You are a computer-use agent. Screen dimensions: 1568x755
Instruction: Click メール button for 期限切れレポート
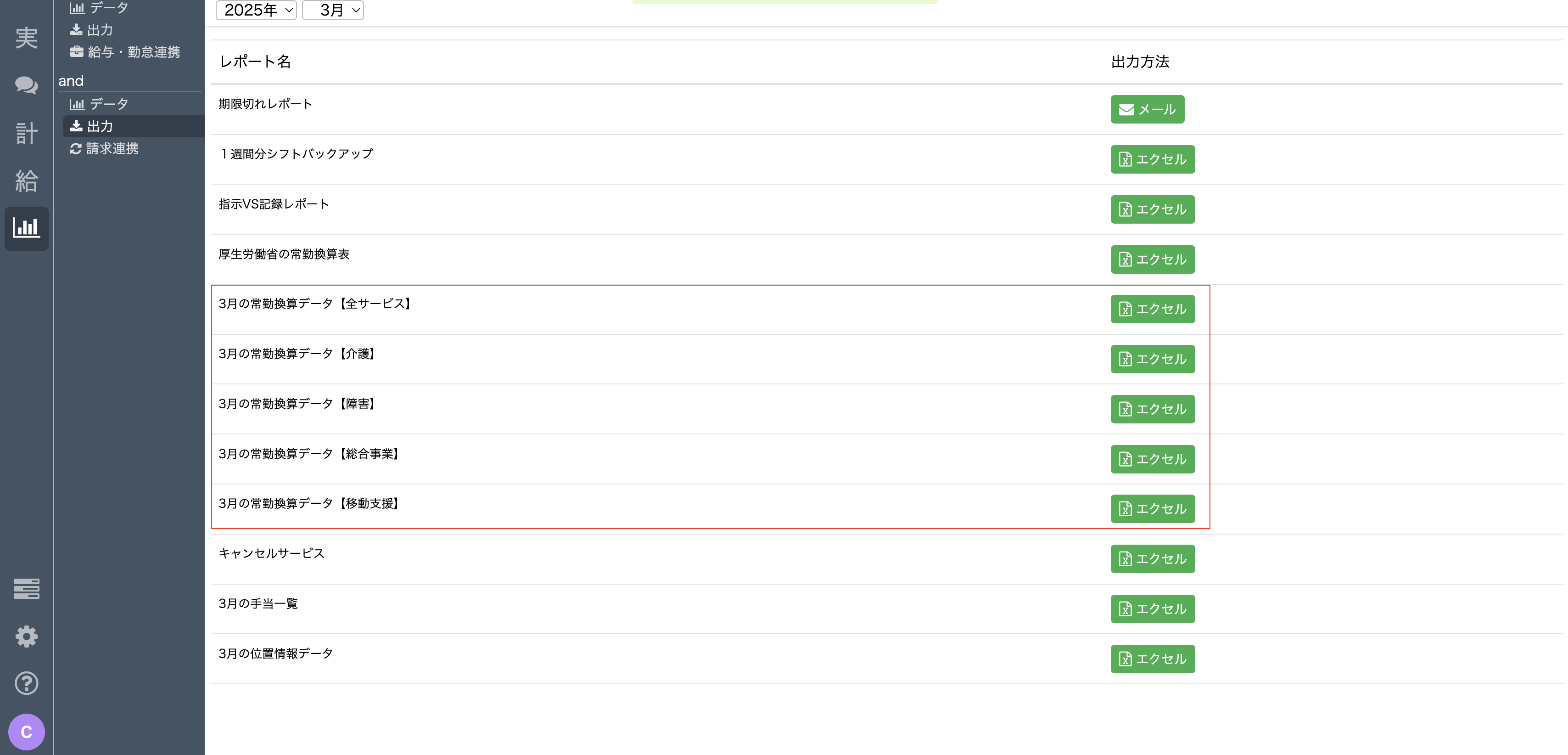tap(1147, 110)
